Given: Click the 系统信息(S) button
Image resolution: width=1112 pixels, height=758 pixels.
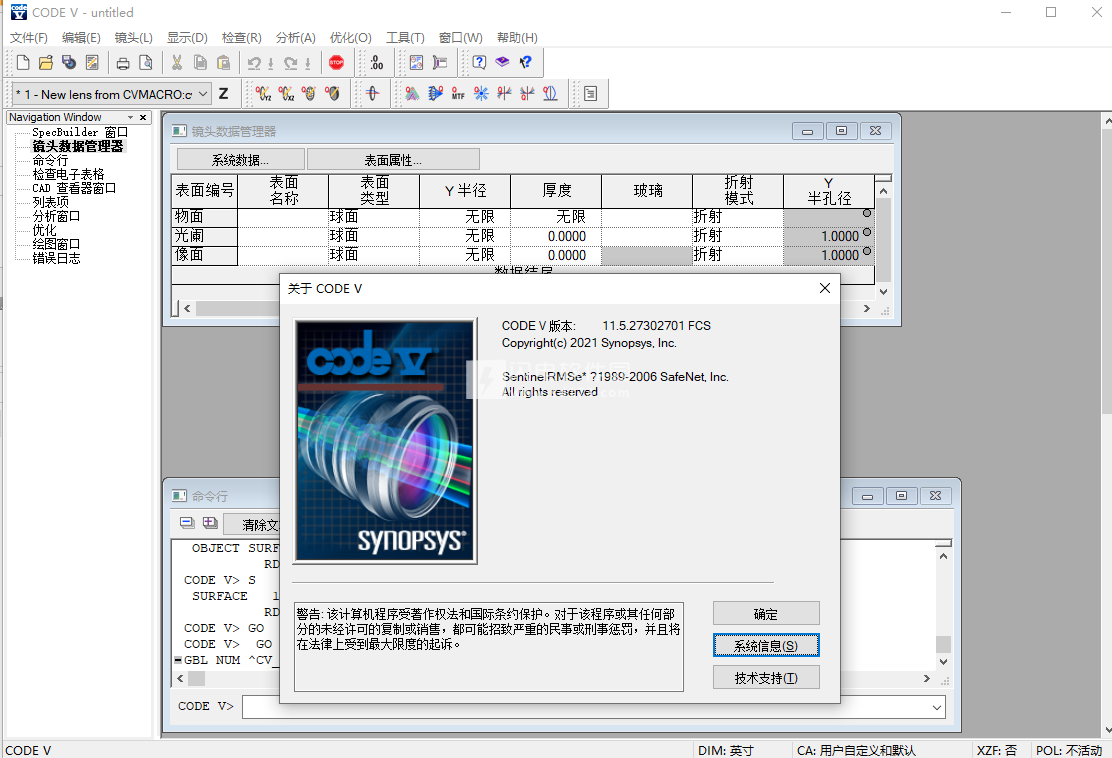Looking at the screenshot, I should (766, 646).
